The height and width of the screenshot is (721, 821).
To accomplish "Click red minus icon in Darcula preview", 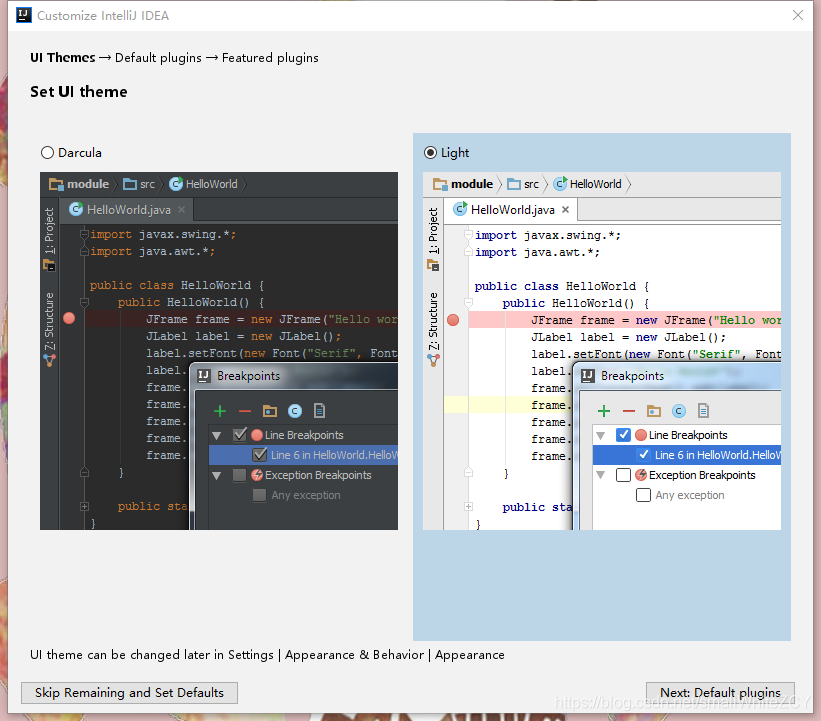I will (x=245, y=411).
